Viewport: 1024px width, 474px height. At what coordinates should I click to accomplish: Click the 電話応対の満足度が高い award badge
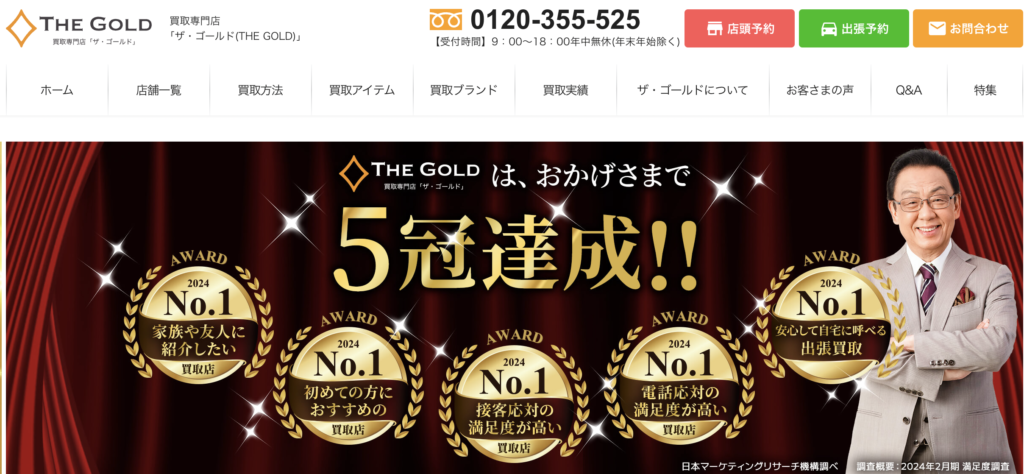pos(678,375)
